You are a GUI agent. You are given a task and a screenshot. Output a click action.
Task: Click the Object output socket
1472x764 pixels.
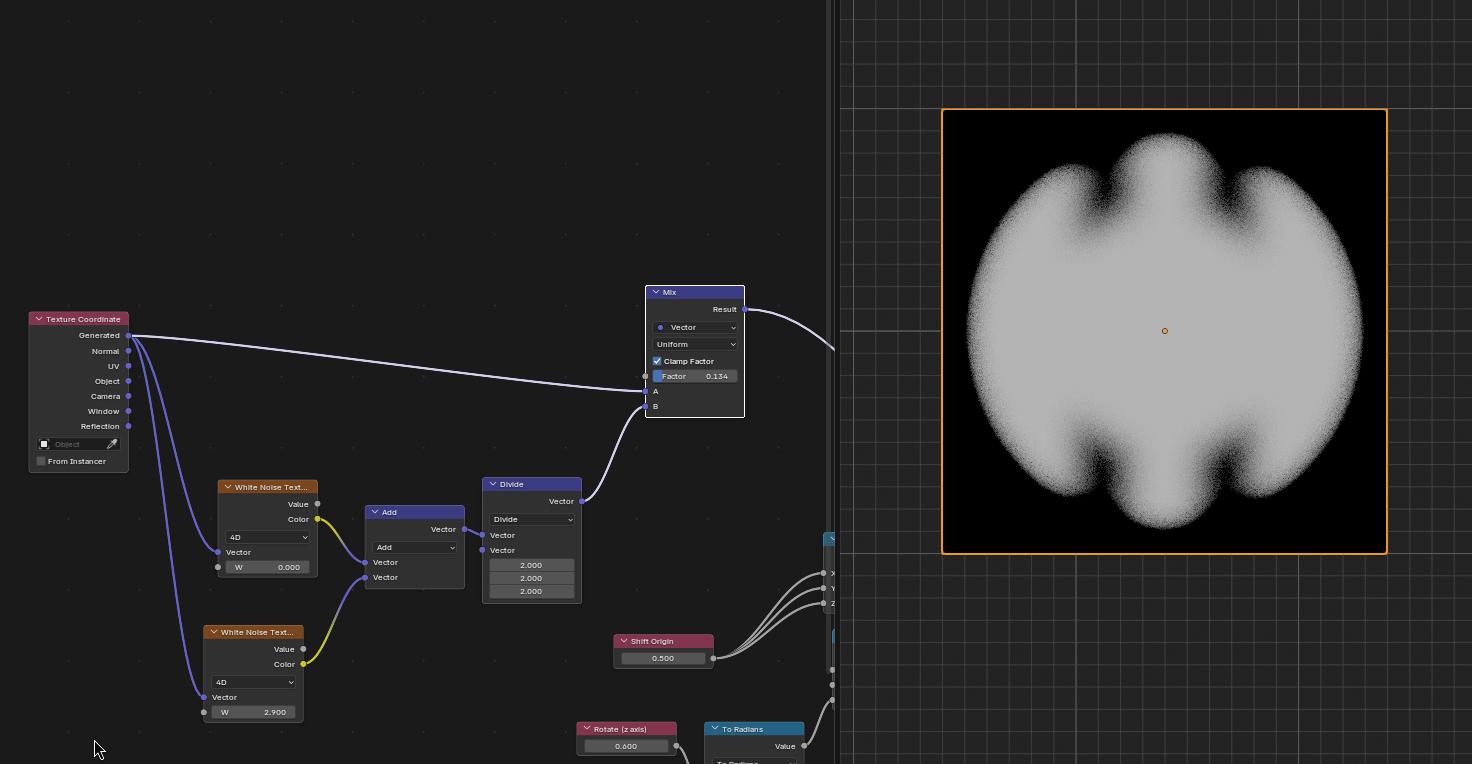(129, 381)
